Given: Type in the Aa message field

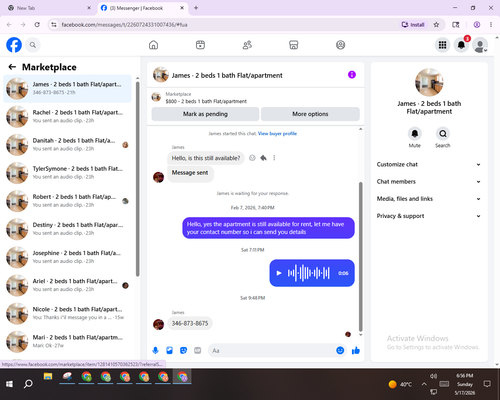Looking at the screenshot, I should (x=271, y=351).
